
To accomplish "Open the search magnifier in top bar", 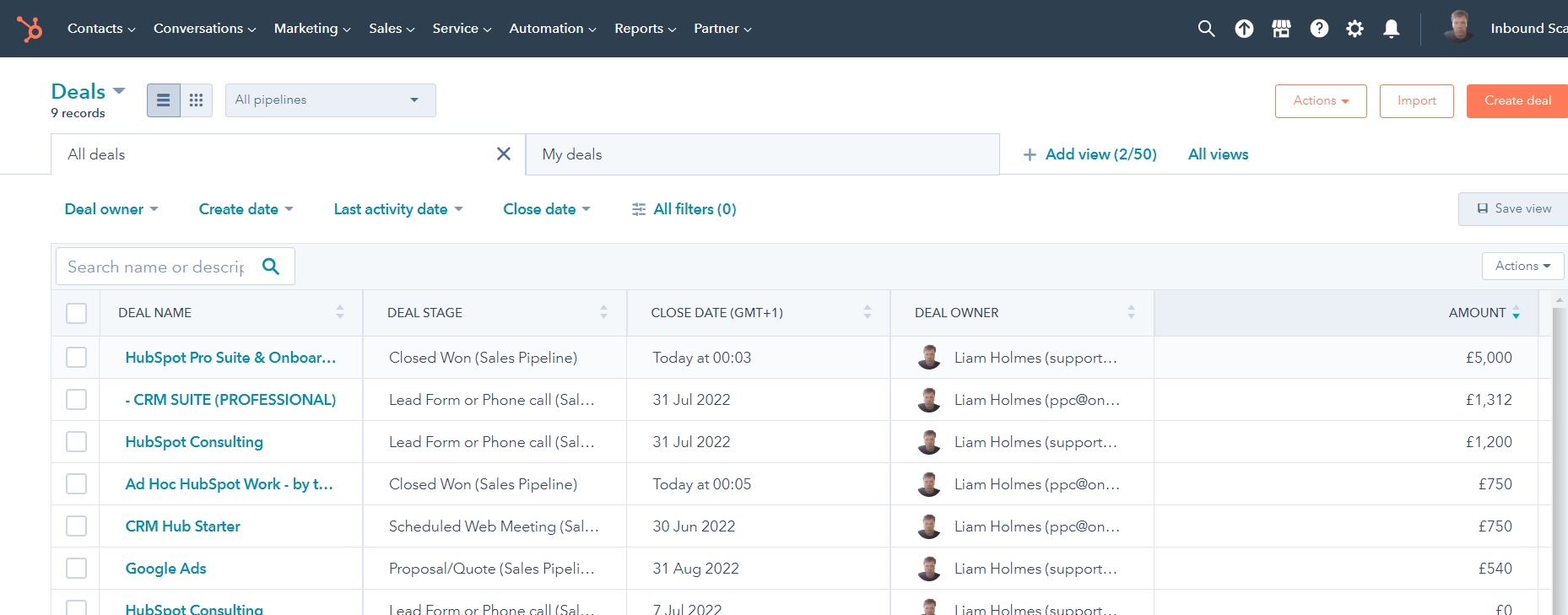I will [x=1206, y=29].
